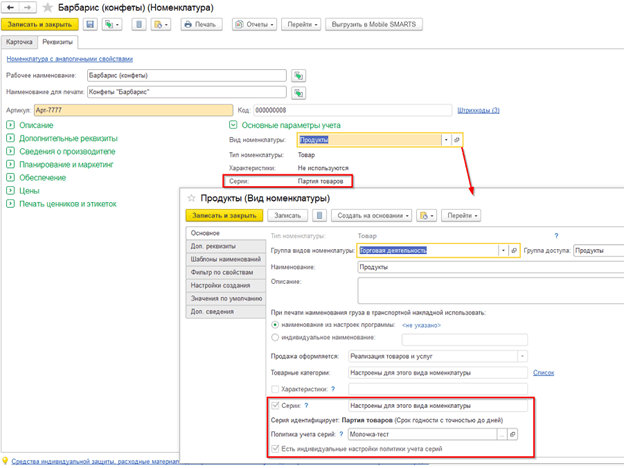Click the back arrow navigation icon
The height and width of the screenshot is (468, 624).
[x=10, y=6]
